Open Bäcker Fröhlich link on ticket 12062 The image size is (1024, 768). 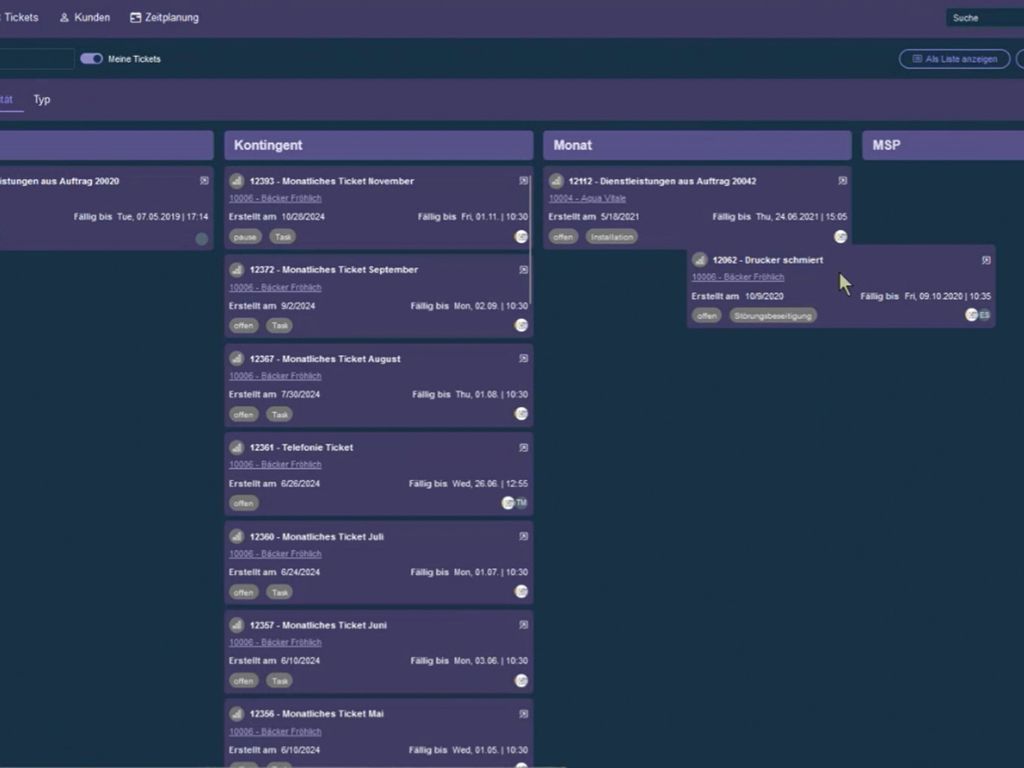coord(738,277)
